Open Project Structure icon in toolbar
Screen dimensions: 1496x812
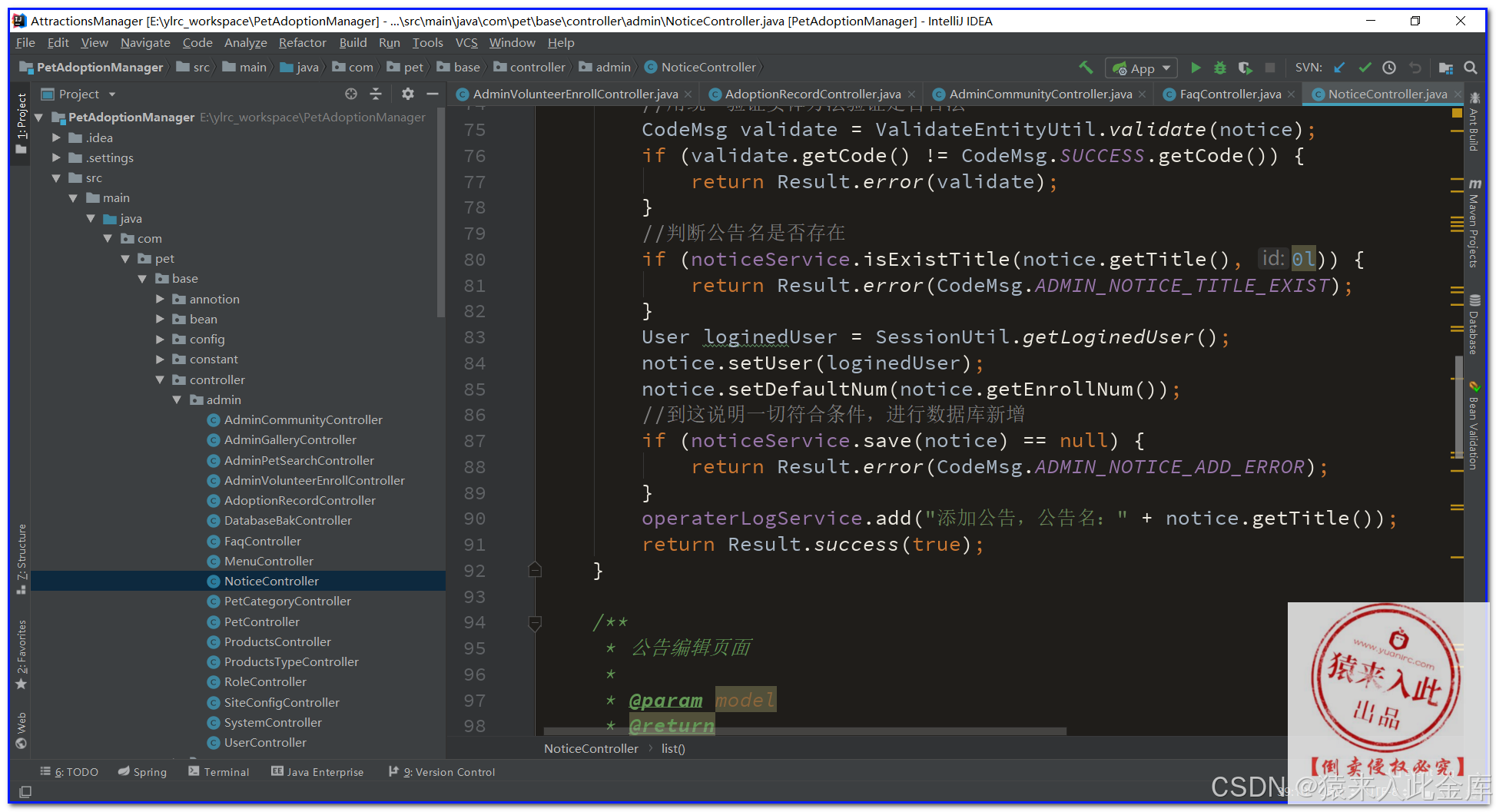(1445, 68)
